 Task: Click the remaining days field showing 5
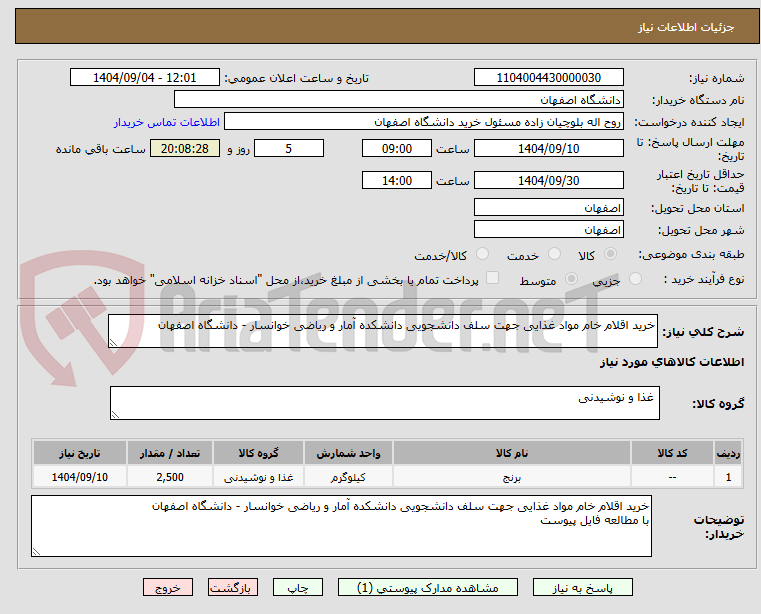pos(289,148)
